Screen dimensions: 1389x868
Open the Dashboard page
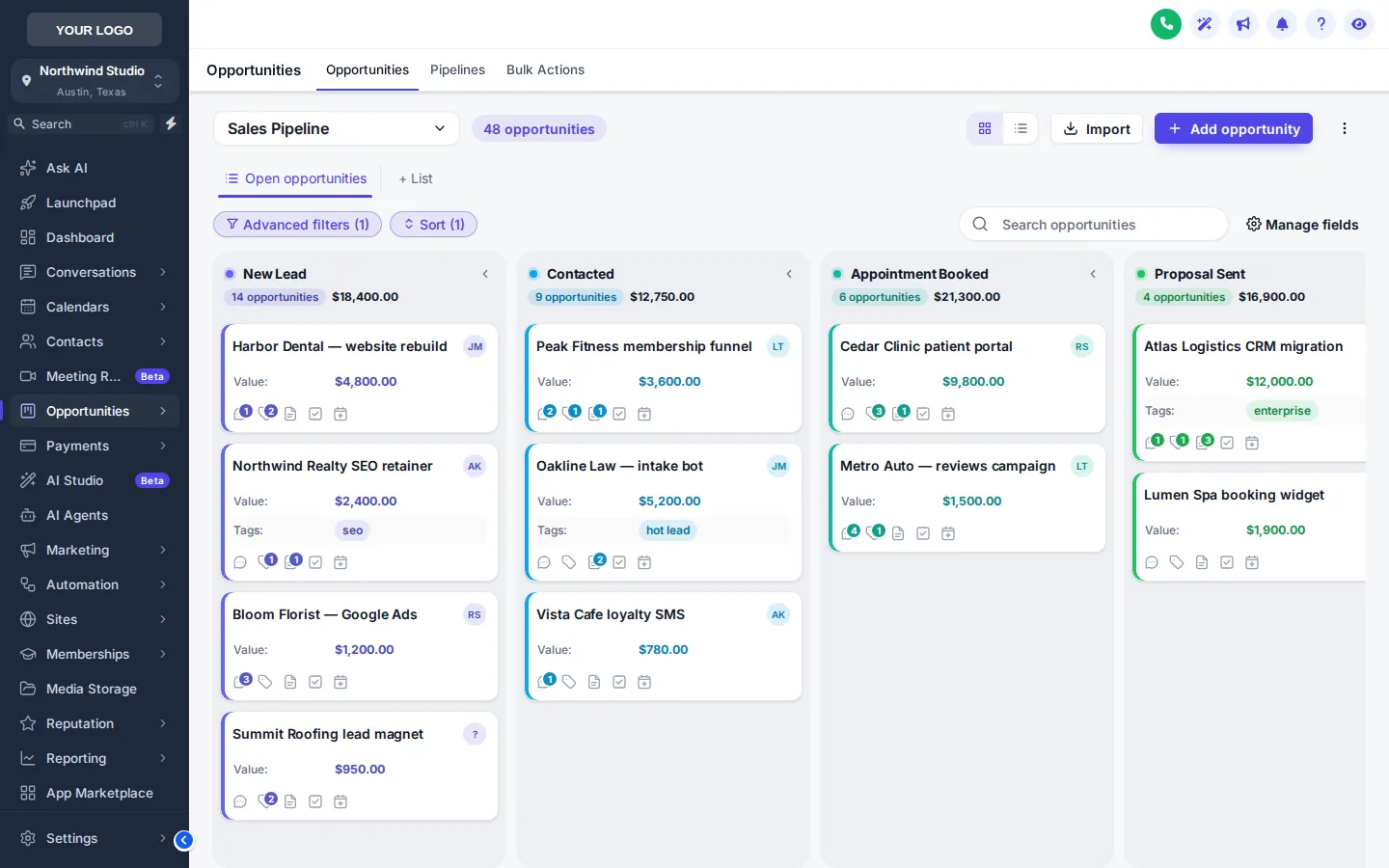coord(95,237)
